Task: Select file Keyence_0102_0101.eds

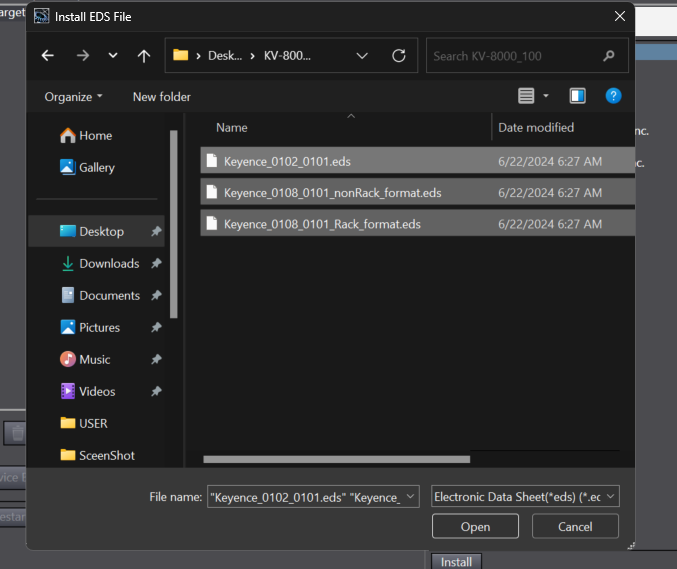Action: tap(417, 161)
